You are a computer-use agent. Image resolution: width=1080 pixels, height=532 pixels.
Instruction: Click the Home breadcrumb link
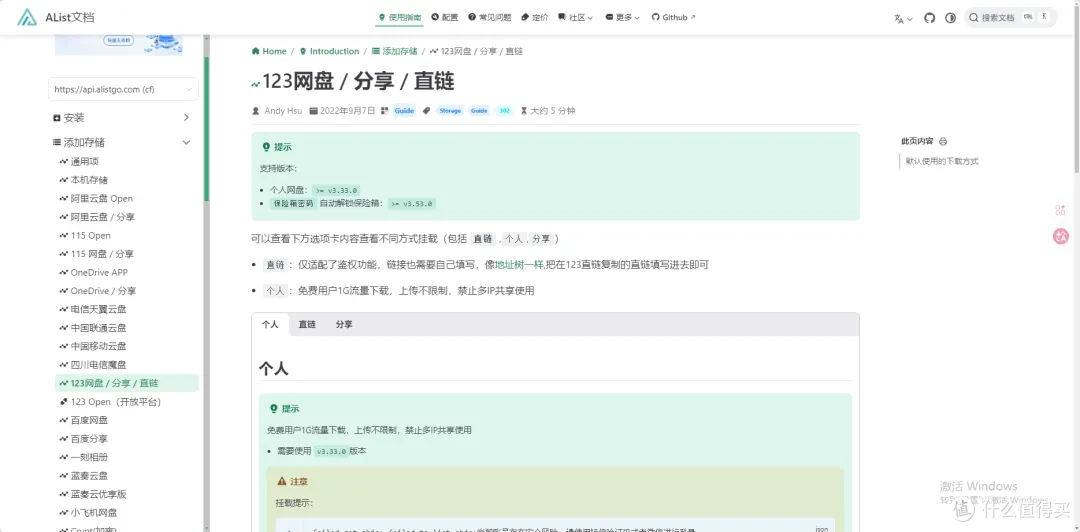269,51
